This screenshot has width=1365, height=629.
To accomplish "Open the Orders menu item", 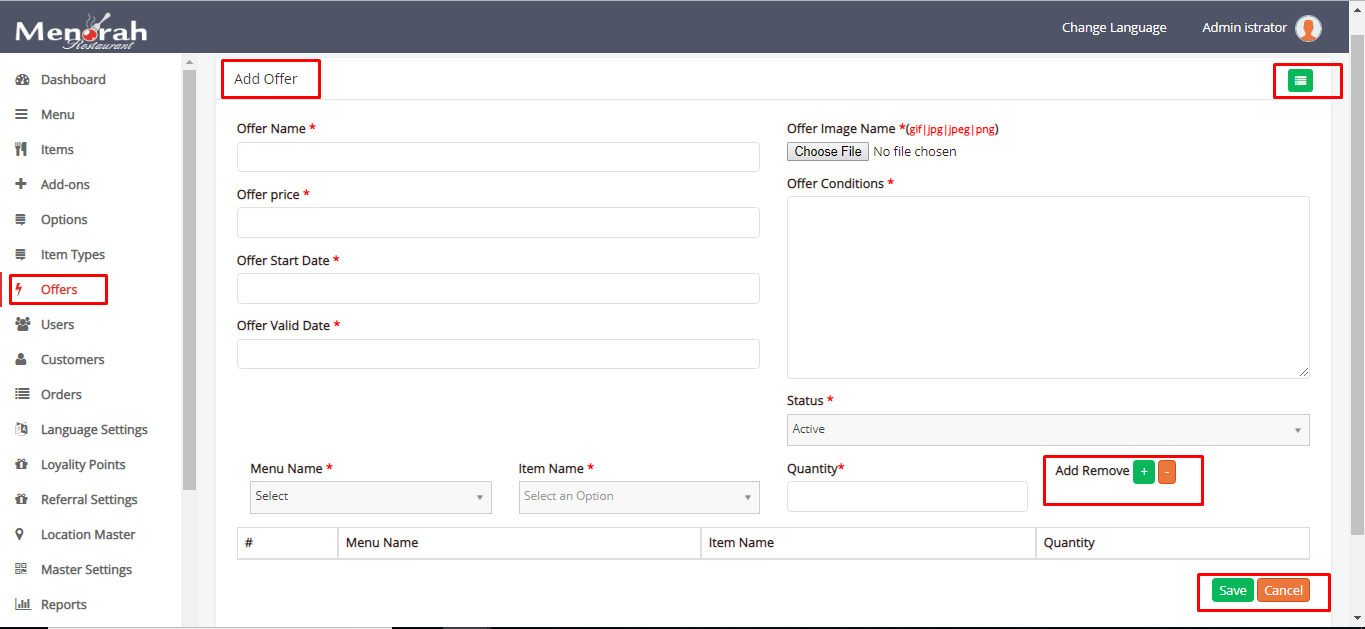I will [x=61, y=395].
